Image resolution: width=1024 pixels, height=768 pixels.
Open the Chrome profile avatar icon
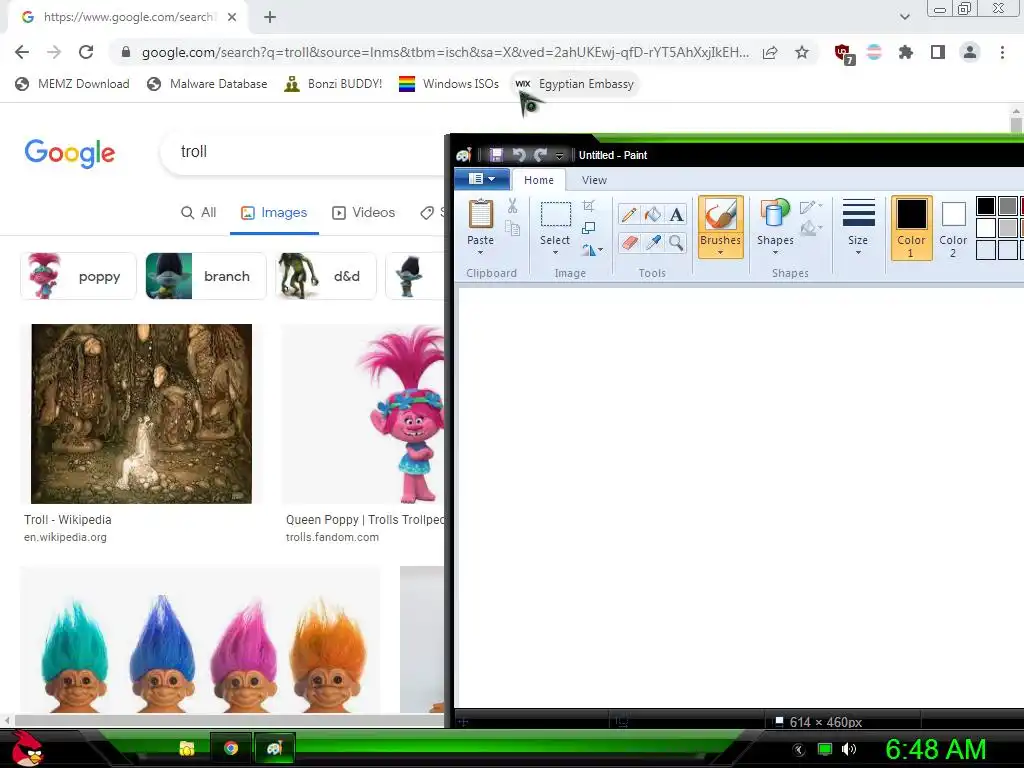970,52
